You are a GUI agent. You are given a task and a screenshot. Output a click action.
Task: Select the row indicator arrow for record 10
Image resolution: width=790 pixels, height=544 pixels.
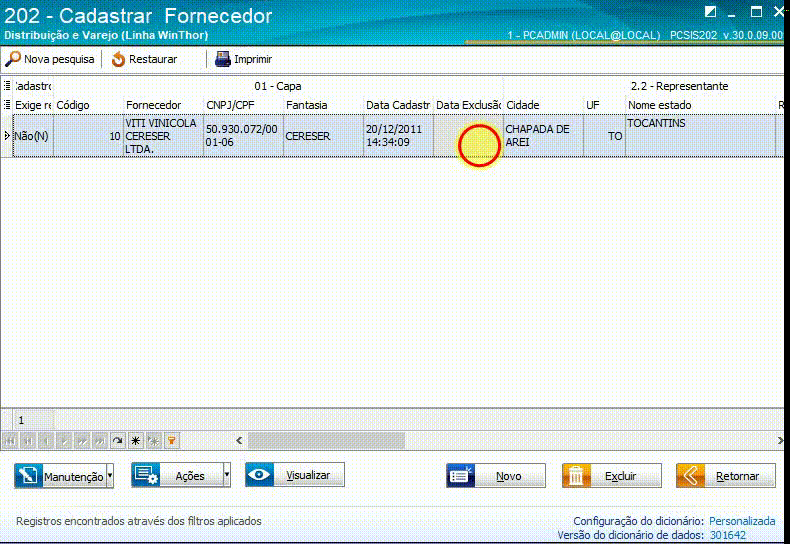point(7,135)
